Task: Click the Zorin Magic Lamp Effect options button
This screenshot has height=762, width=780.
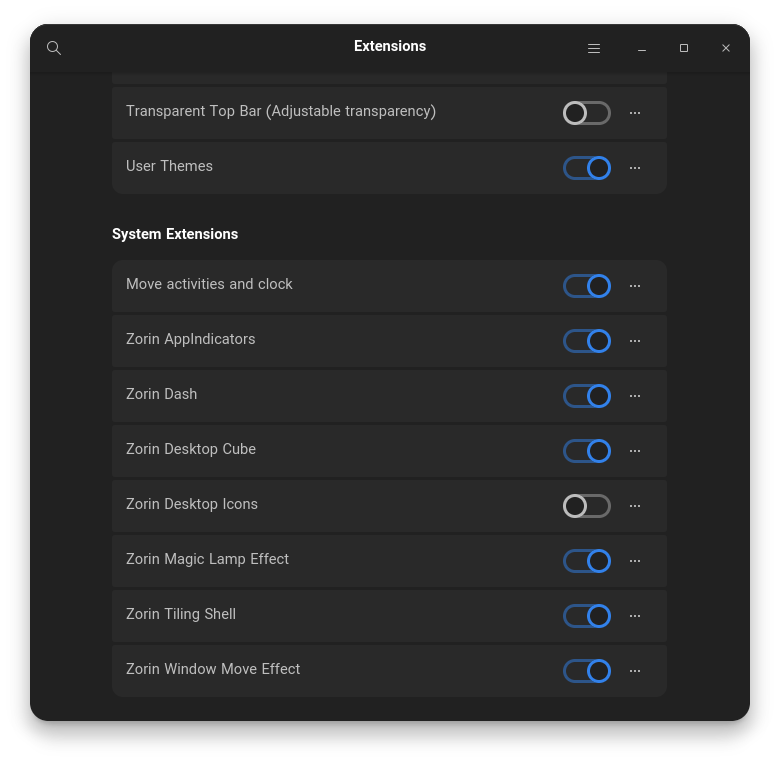Action: [x=635, y=561]
